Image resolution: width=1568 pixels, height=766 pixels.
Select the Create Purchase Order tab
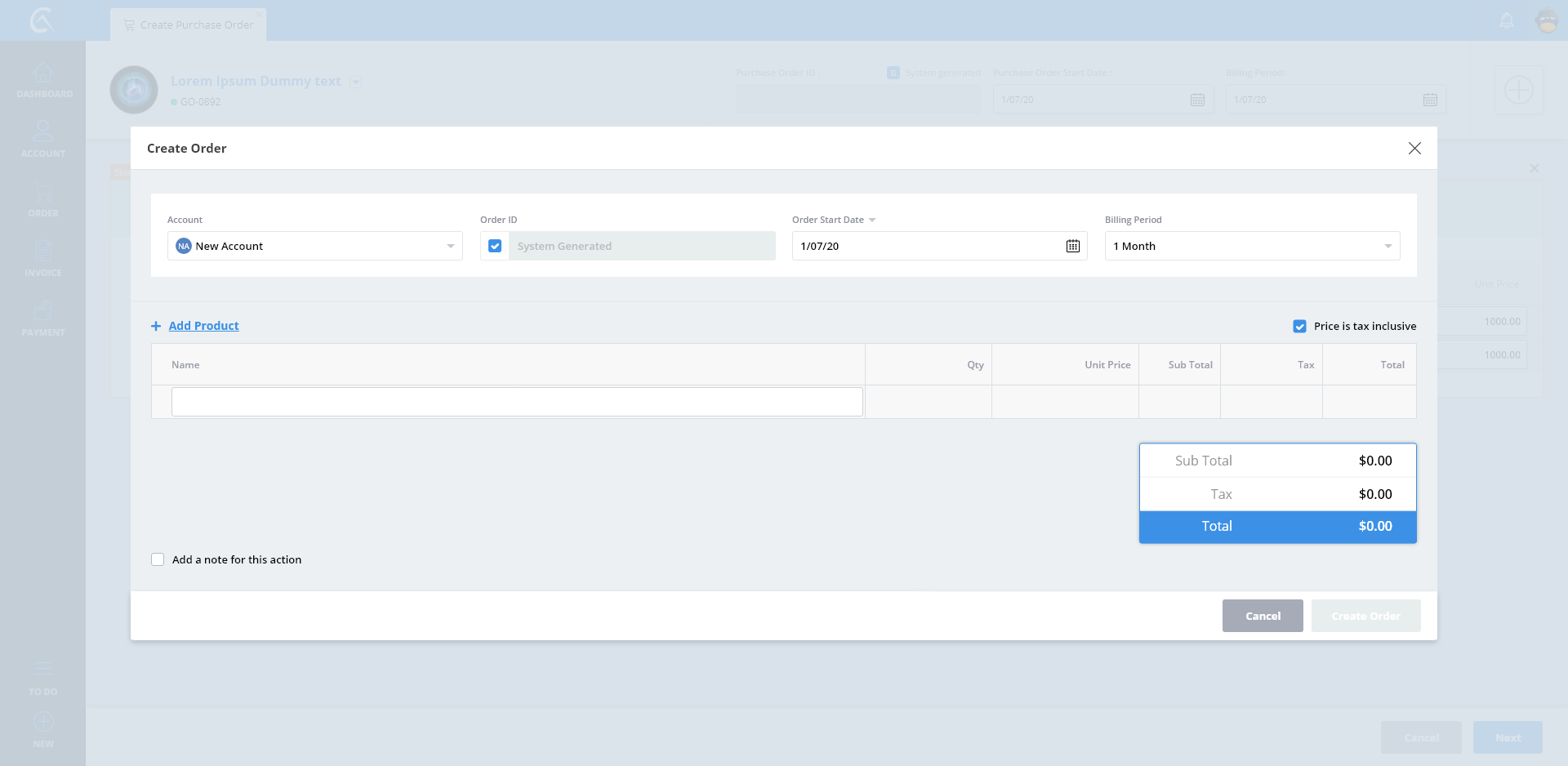(189, 24)
